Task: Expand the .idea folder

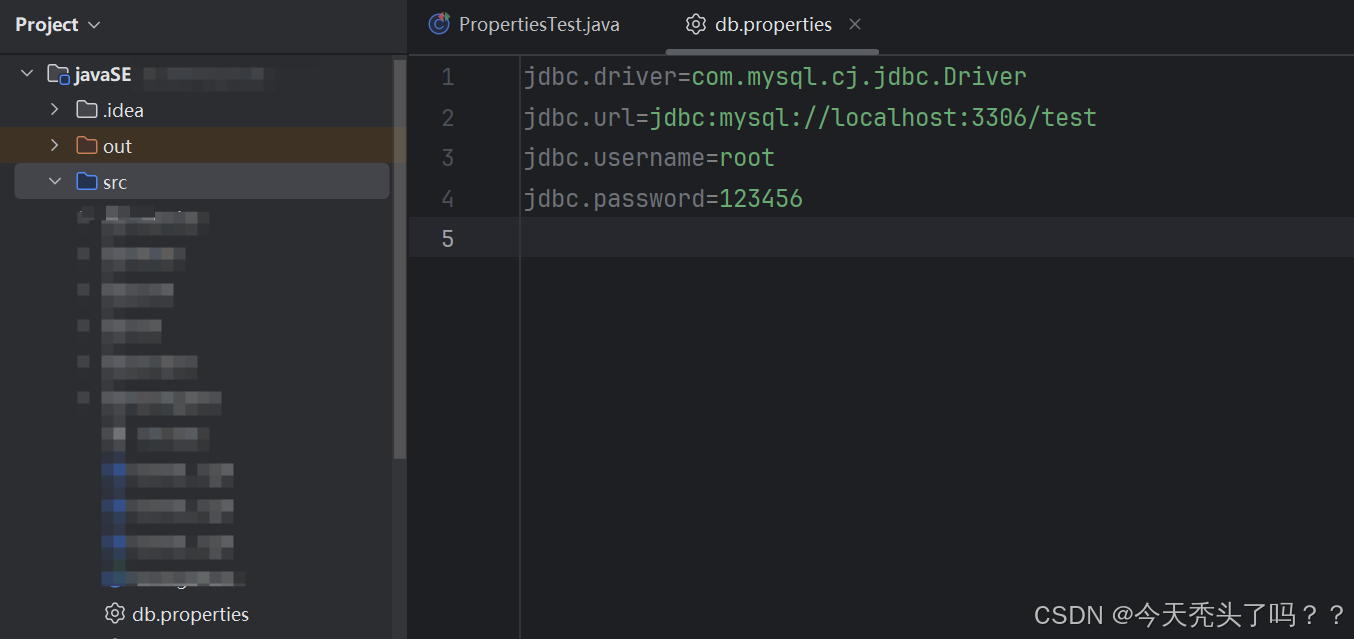Action: click(53, 109)
